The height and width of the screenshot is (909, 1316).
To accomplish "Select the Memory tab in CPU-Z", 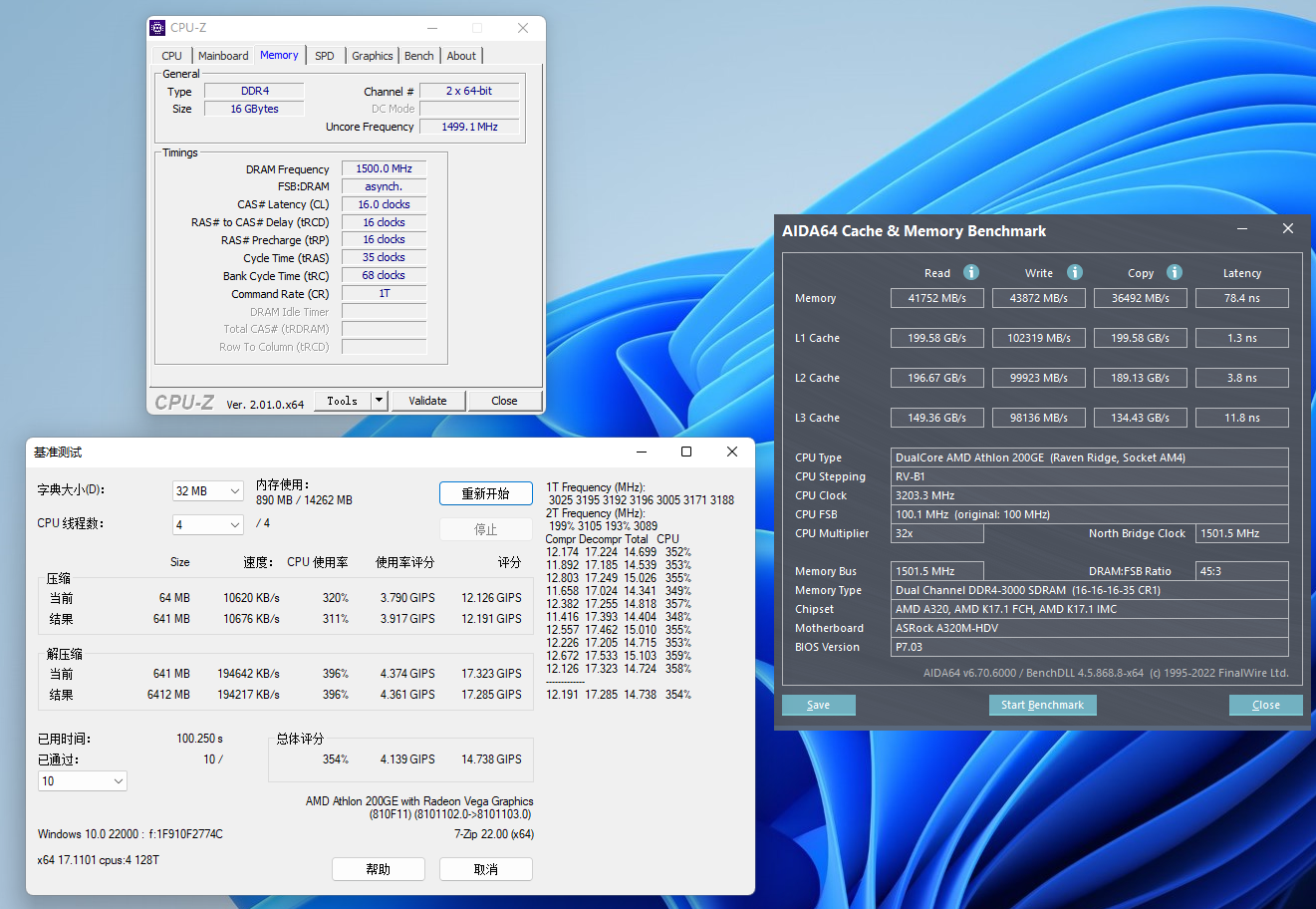I will 279,56.
